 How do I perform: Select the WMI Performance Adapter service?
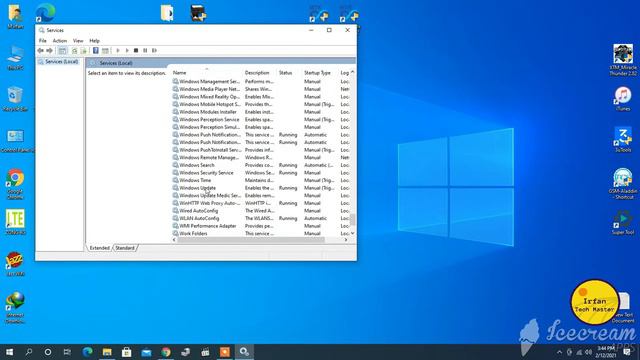pyautogui.click(x=261, y=226)
